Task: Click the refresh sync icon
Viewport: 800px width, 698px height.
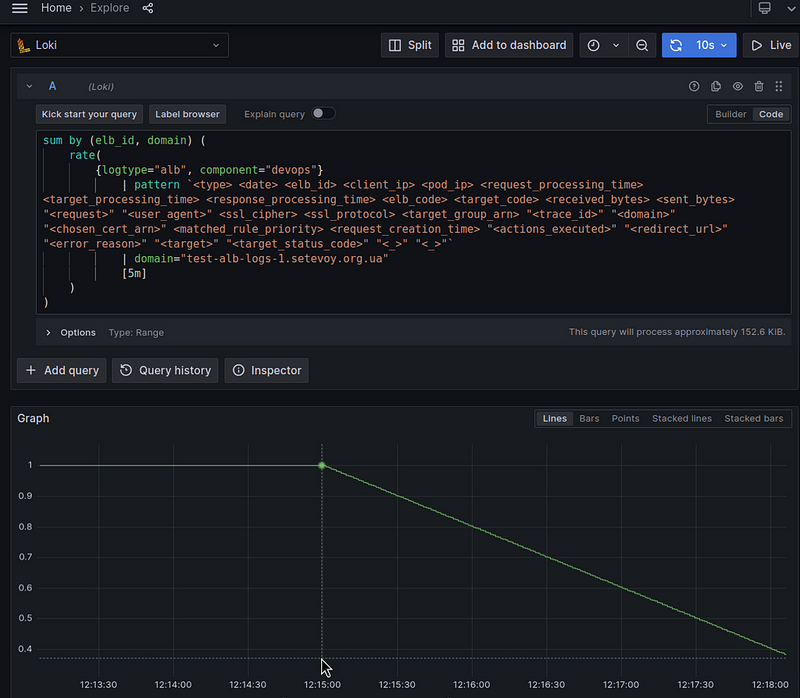Action: click(x=676, y=45)
